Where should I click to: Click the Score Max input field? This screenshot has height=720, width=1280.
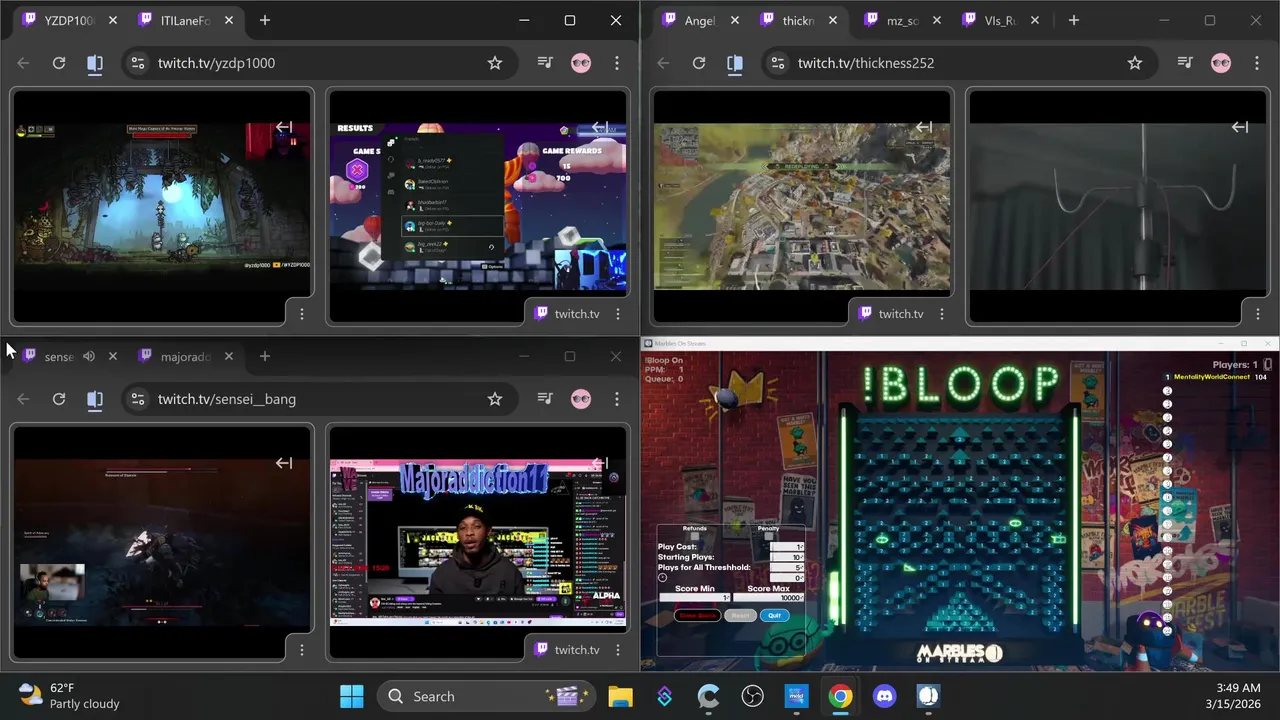(x=768, y=598)
